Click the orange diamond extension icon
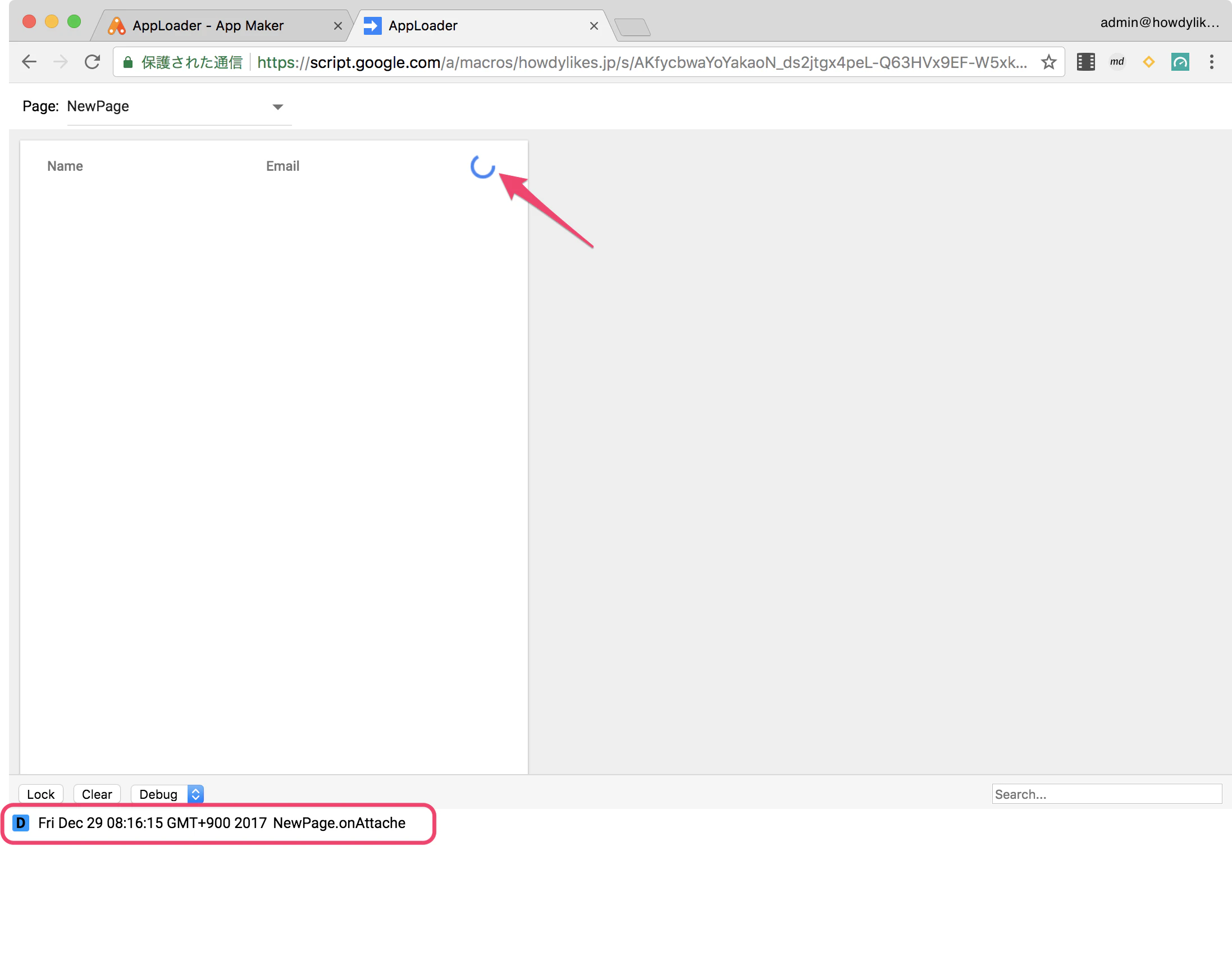 1148,62
